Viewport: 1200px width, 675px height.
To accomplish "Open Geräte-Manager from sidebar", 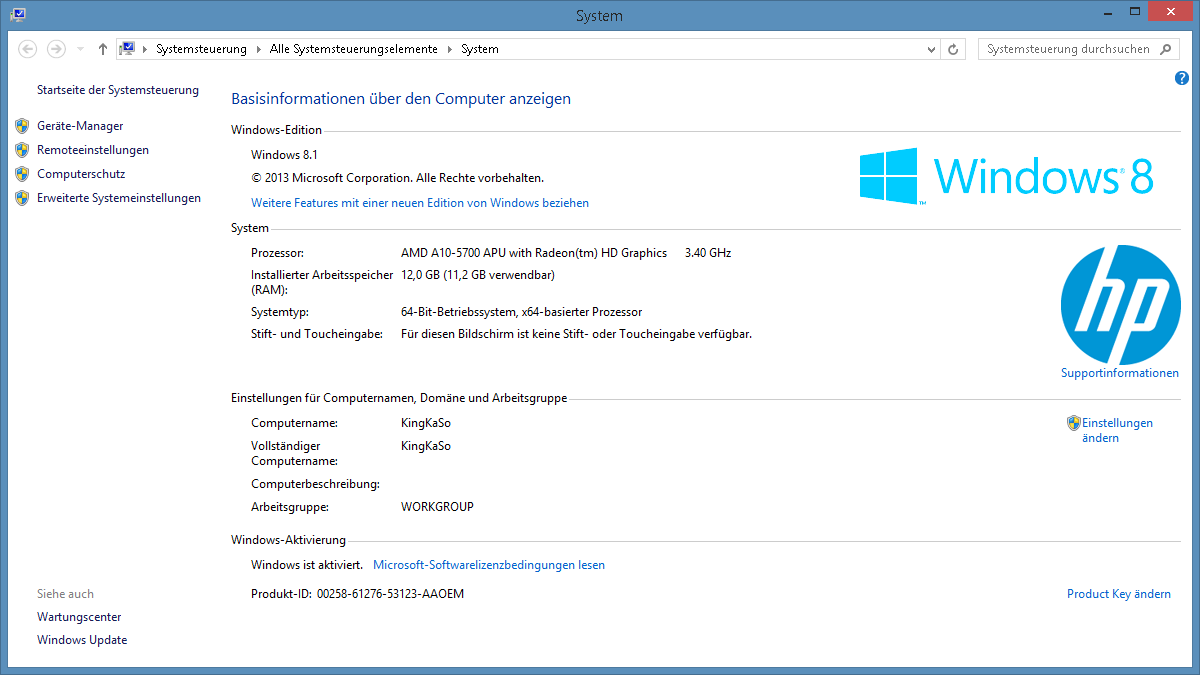I will (80, 126).
